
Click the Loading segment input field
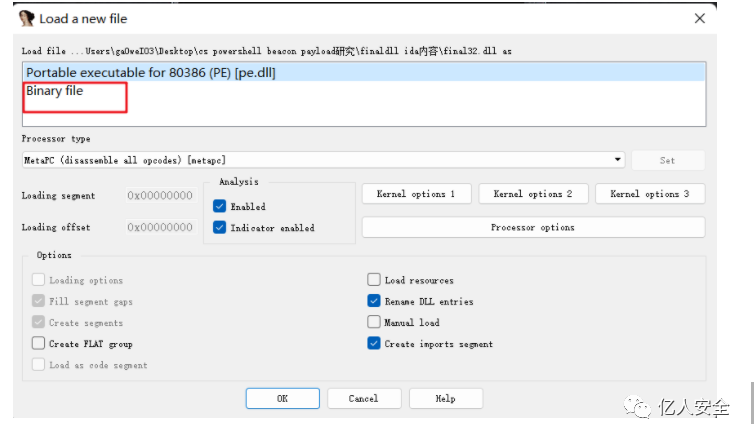(161, 195)
